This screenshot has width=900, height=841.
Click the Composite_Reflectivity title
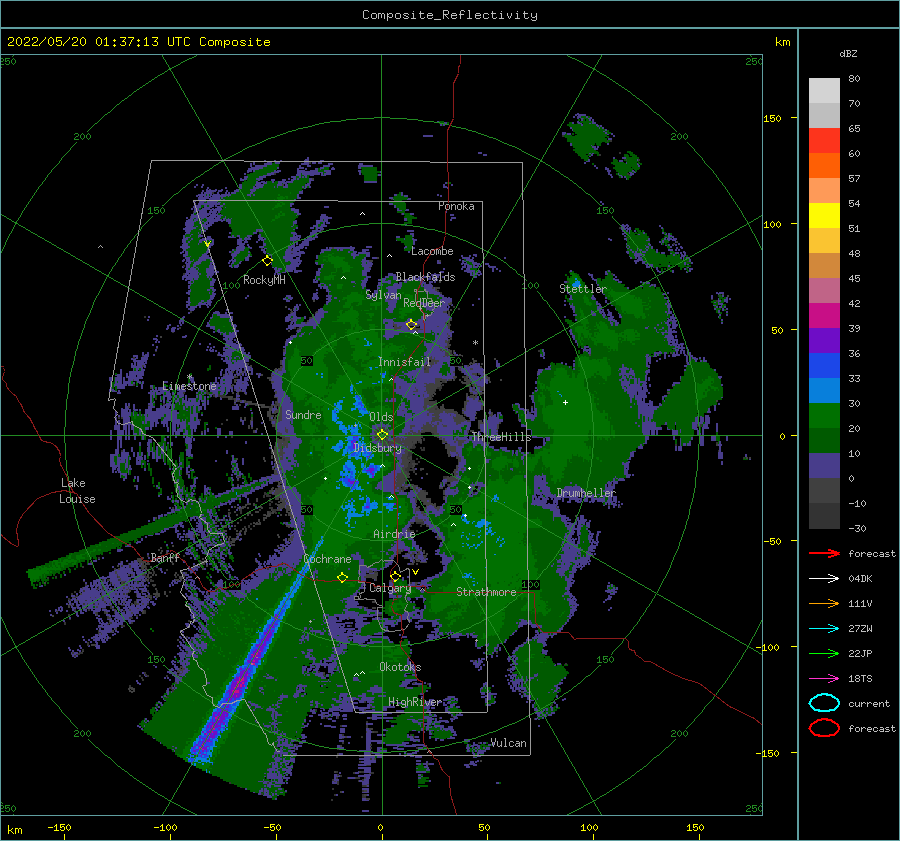450,15
